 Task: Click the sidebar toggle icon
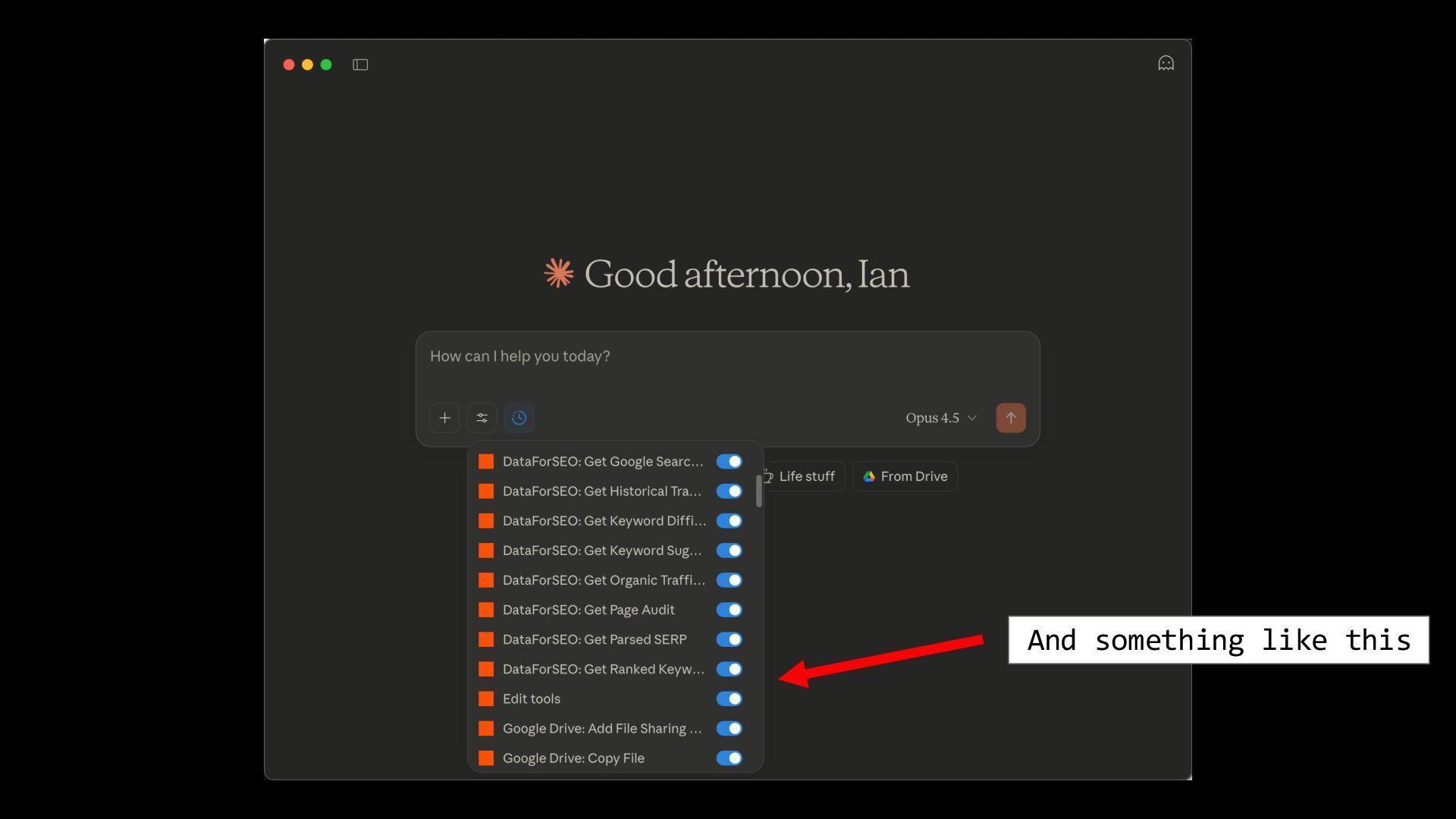(x=360, y=65)
